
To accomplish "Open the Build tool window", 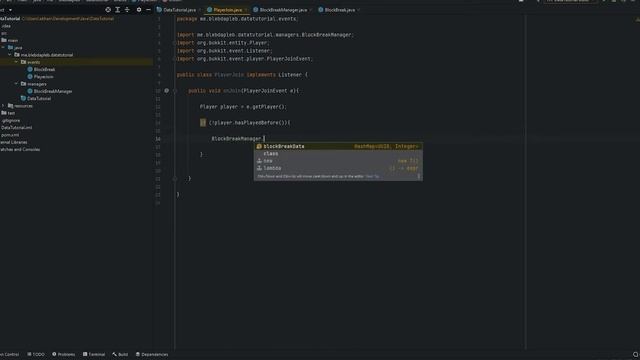I will click(x=120, y=354).
